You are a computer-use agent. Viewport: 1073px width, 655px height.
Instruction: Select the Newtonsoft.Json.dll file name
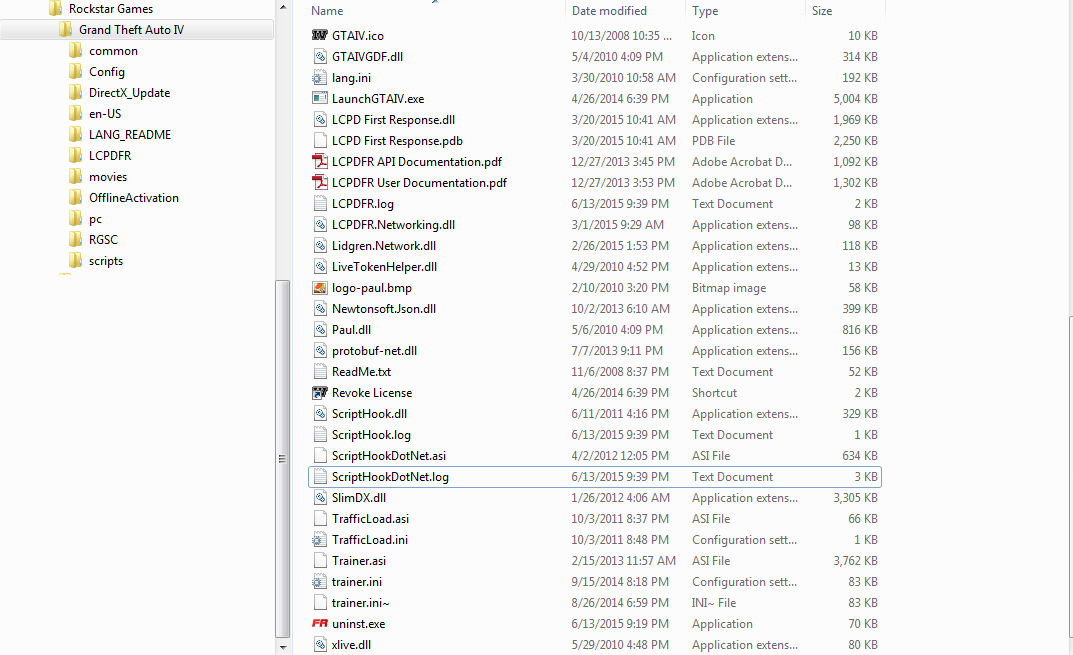pos(384,309)
